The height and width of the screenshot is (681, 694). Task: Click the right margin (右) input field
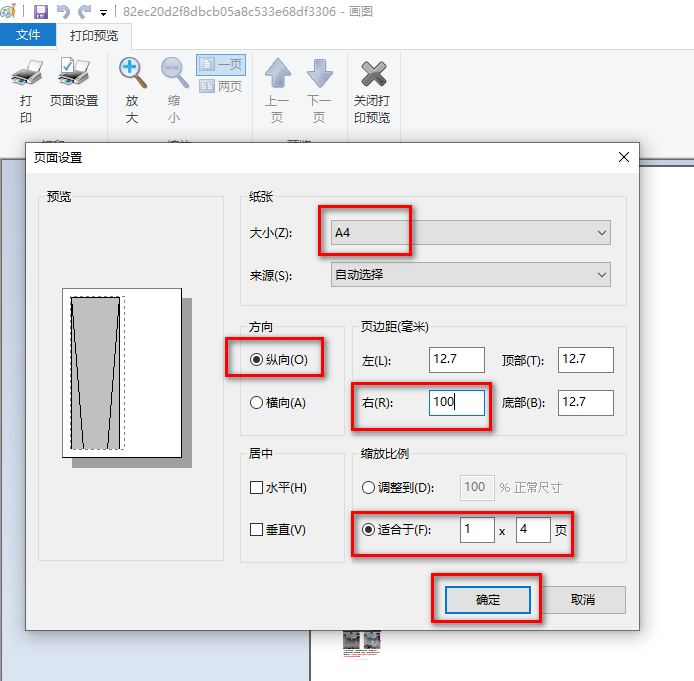456,402
